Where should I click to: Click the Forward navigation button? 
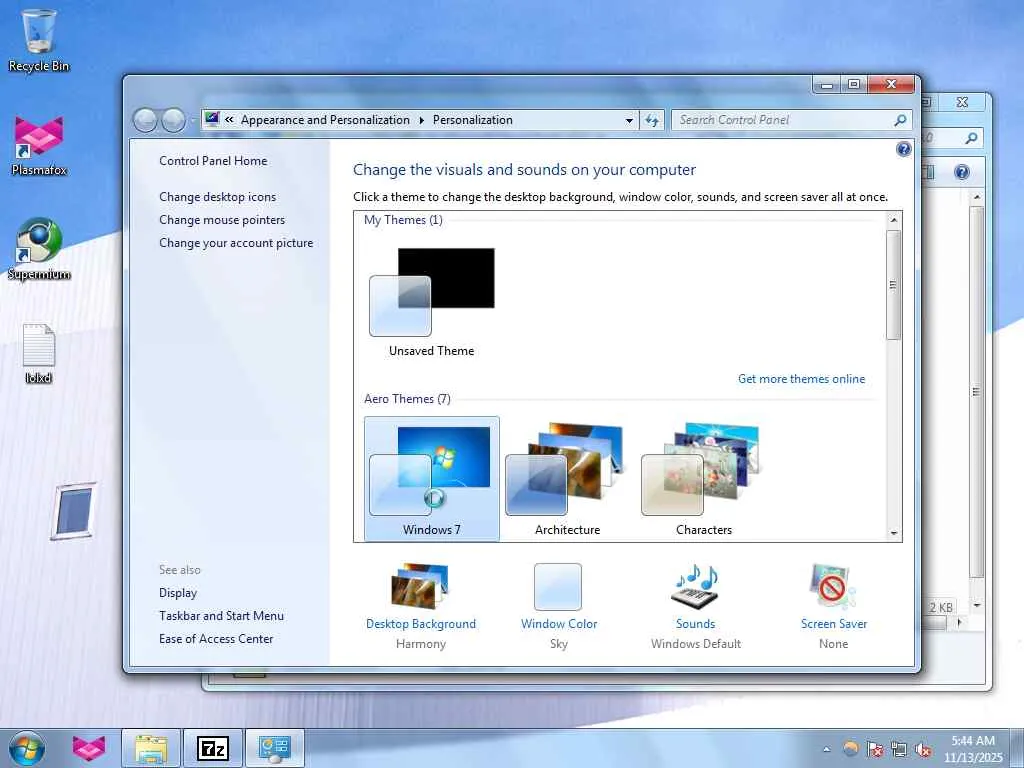click(x=173, y=120)
